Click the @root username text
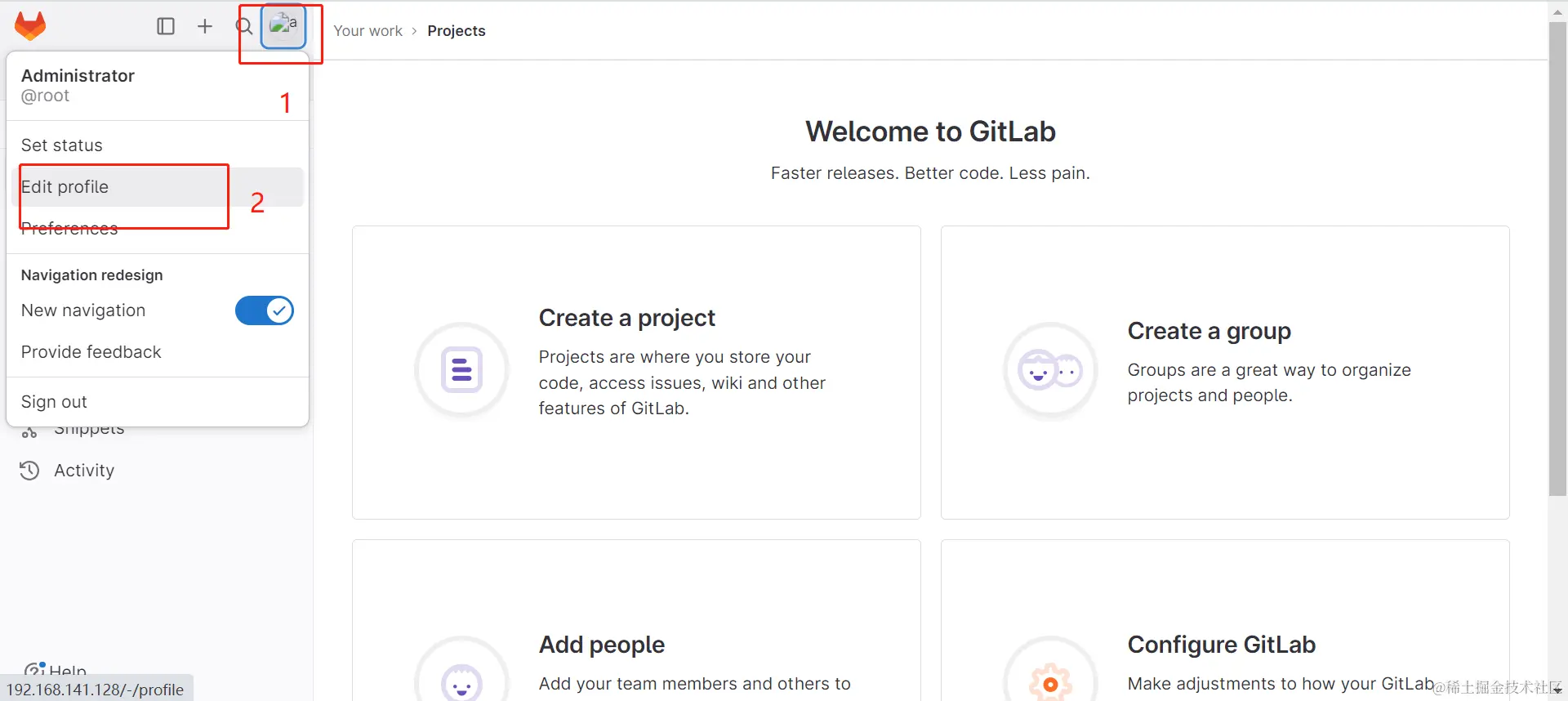 click(x=46, y=96)
